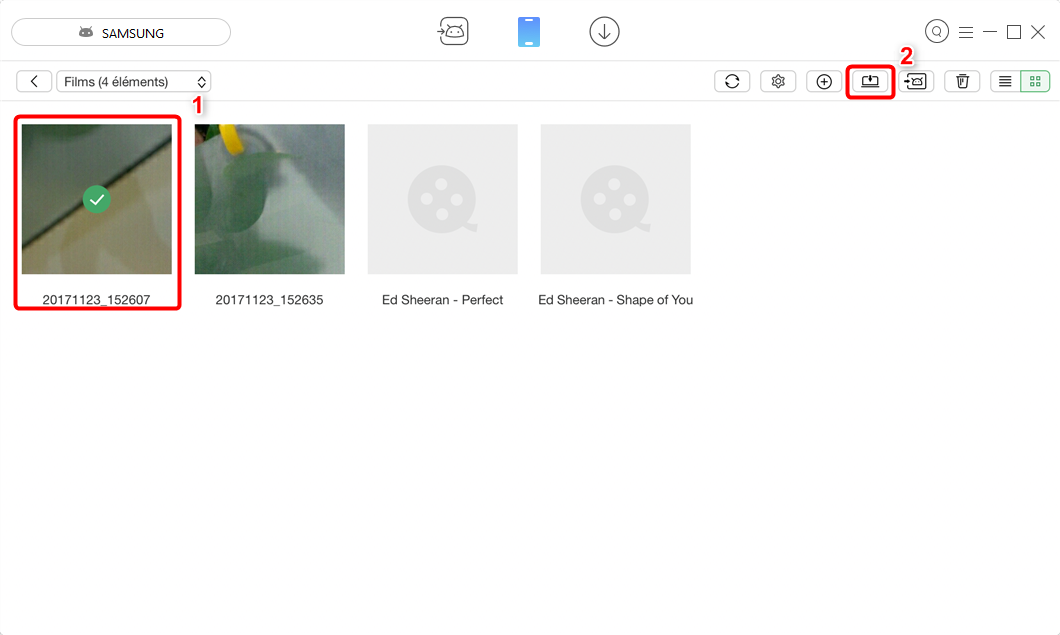Open the SAMSUNG device selector
The width and height of the screenshot is (1060, 635).
click(121, 33)
